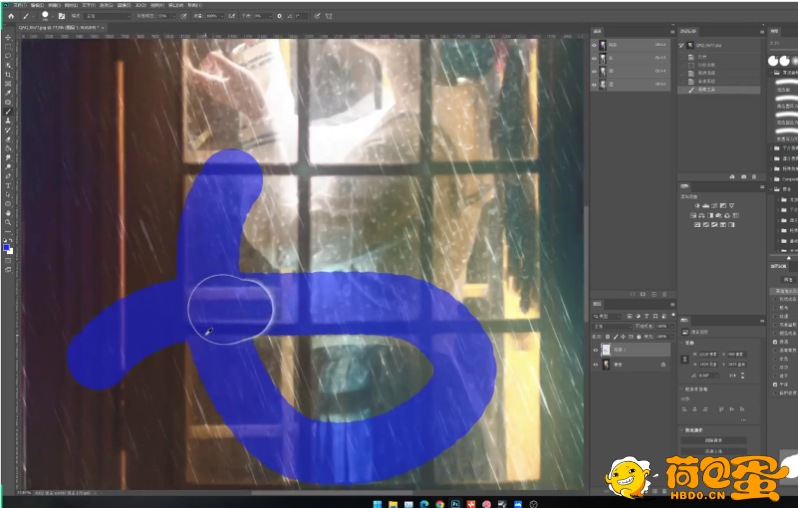Click the trash icon at the bottom of History panel
The image size is (798, 508).
754,177
